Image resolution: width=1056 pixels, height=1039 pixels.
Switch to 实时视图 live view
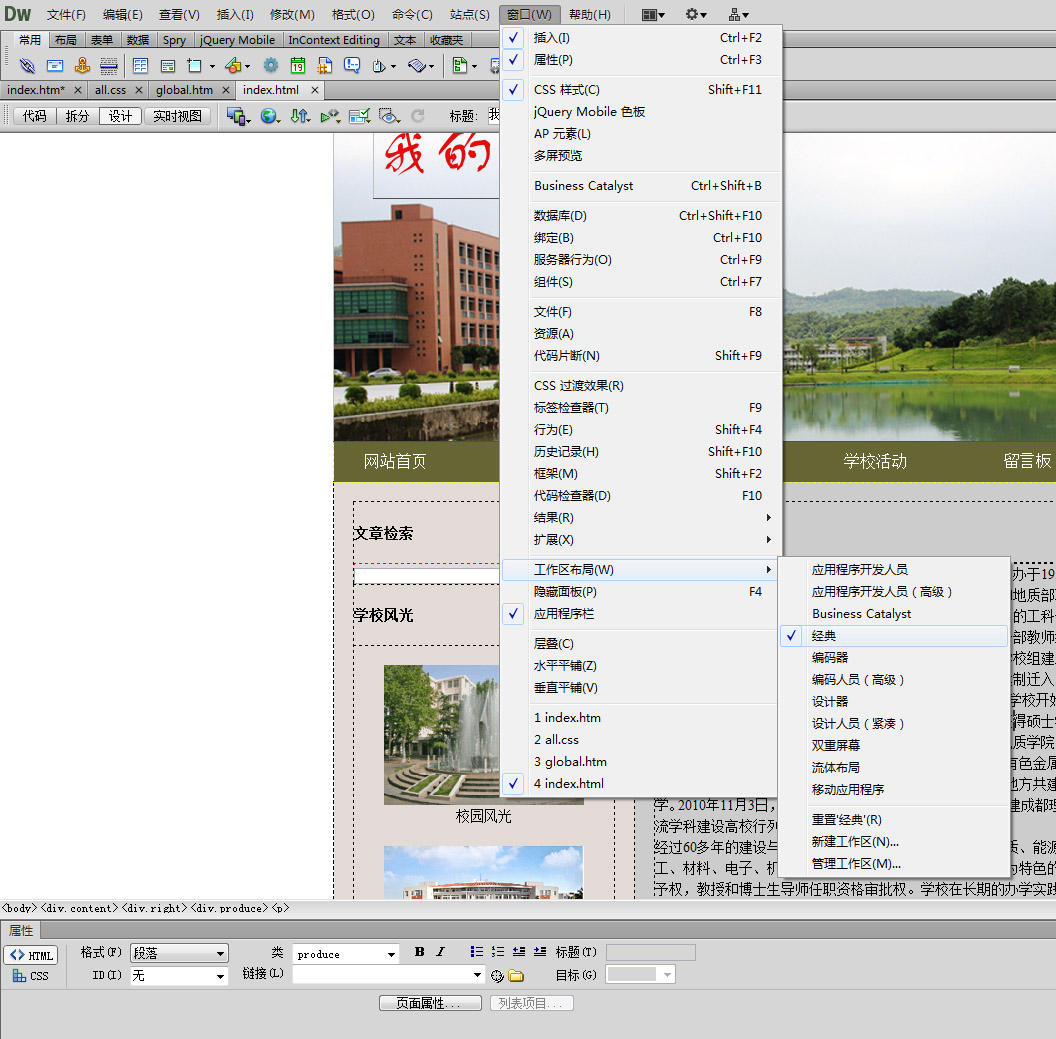(177, 116)
